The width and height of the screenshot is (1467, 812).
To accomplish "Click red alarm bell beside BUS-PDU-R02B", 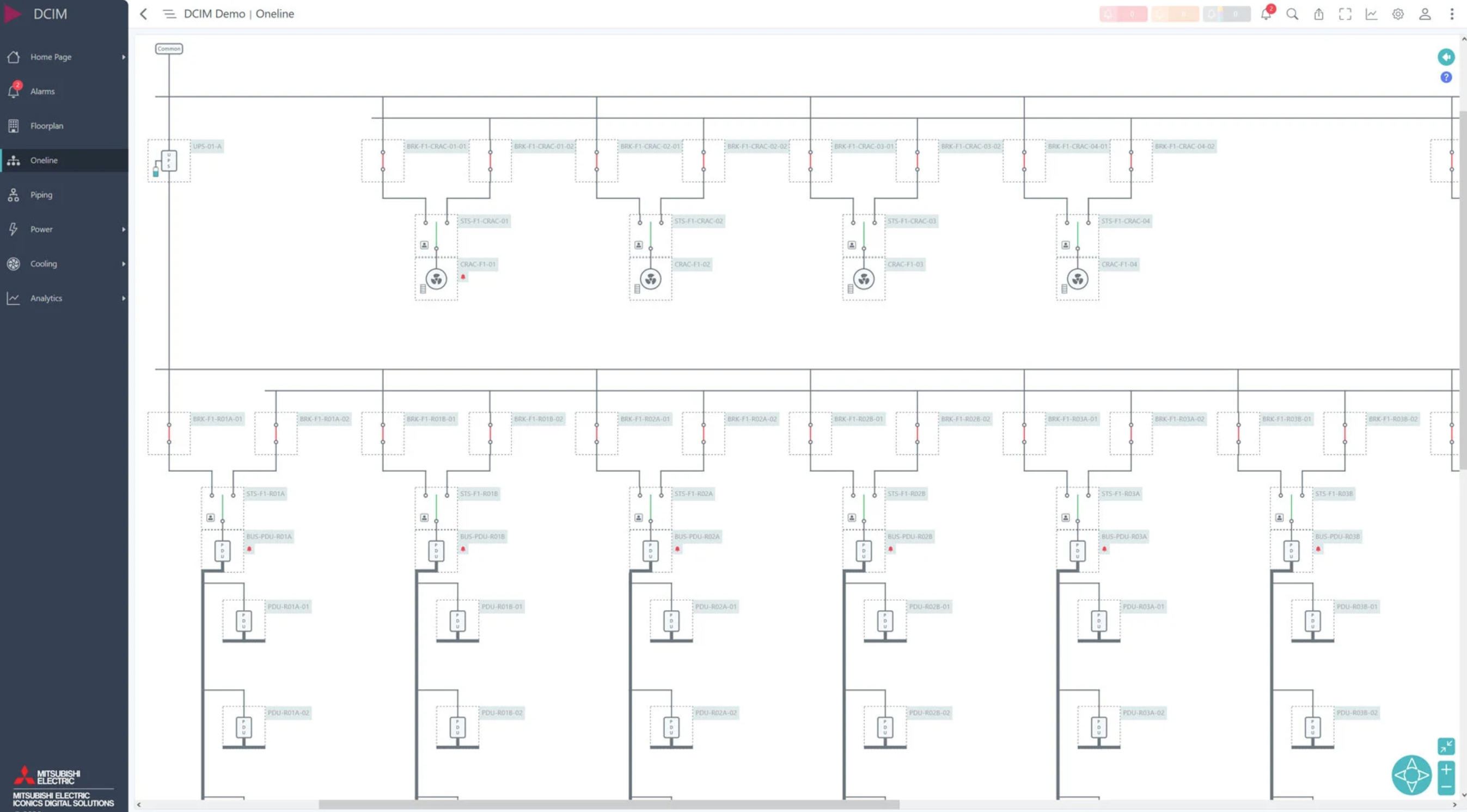I will [891, 549].
